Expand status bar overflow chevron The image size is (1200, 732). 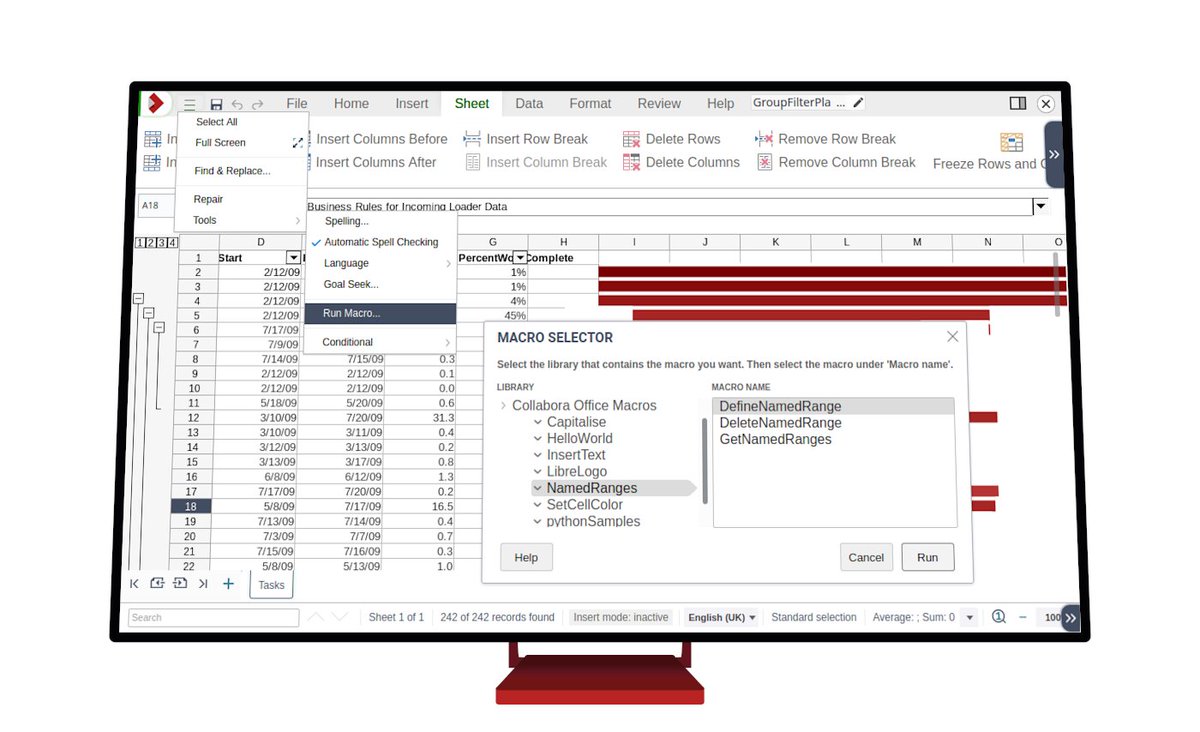pos(1071,618)
